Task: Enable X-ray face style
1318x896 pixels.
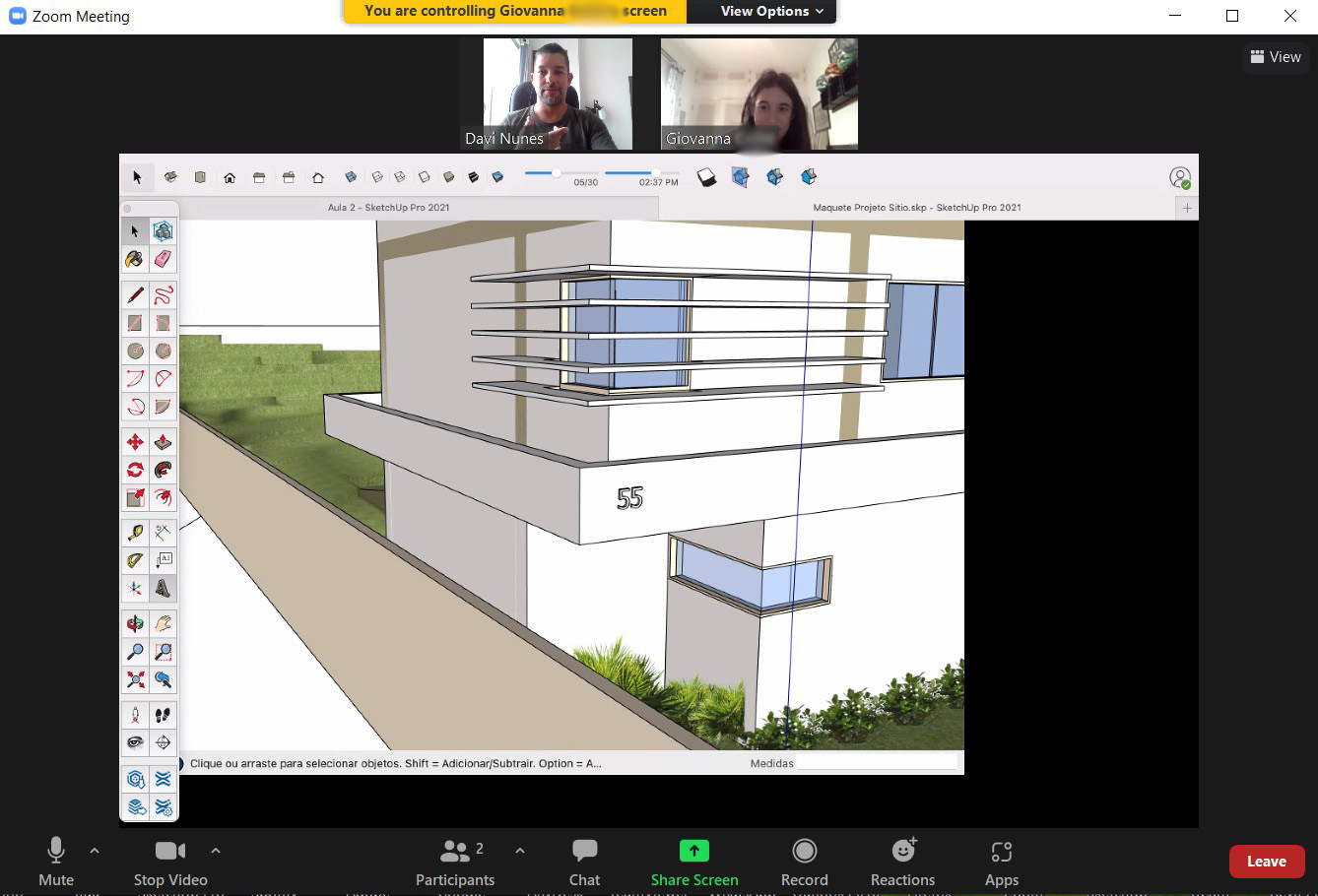Action: click(x=351, y=176)
